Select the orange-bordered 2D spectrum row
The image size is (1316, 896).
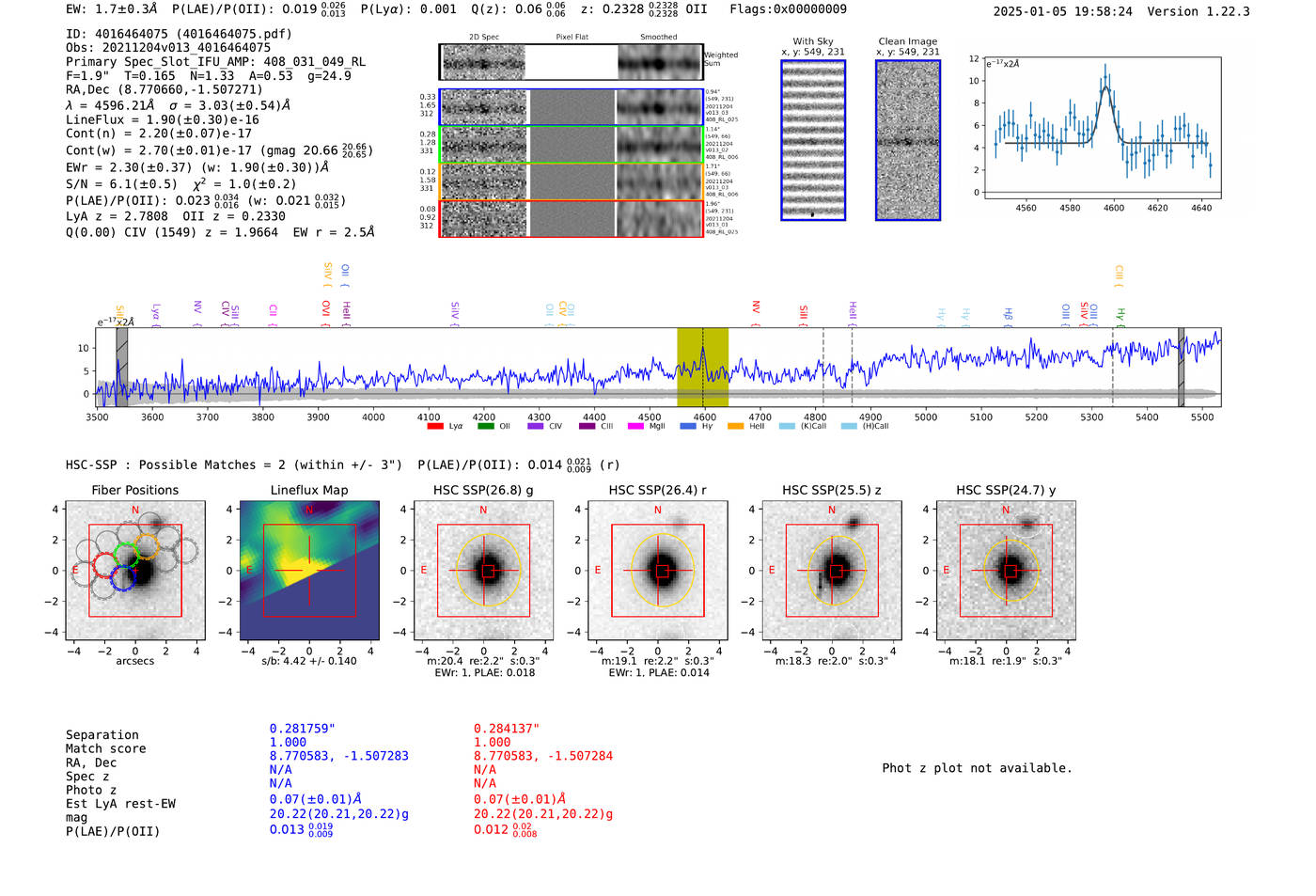click(x=572, y=181)
